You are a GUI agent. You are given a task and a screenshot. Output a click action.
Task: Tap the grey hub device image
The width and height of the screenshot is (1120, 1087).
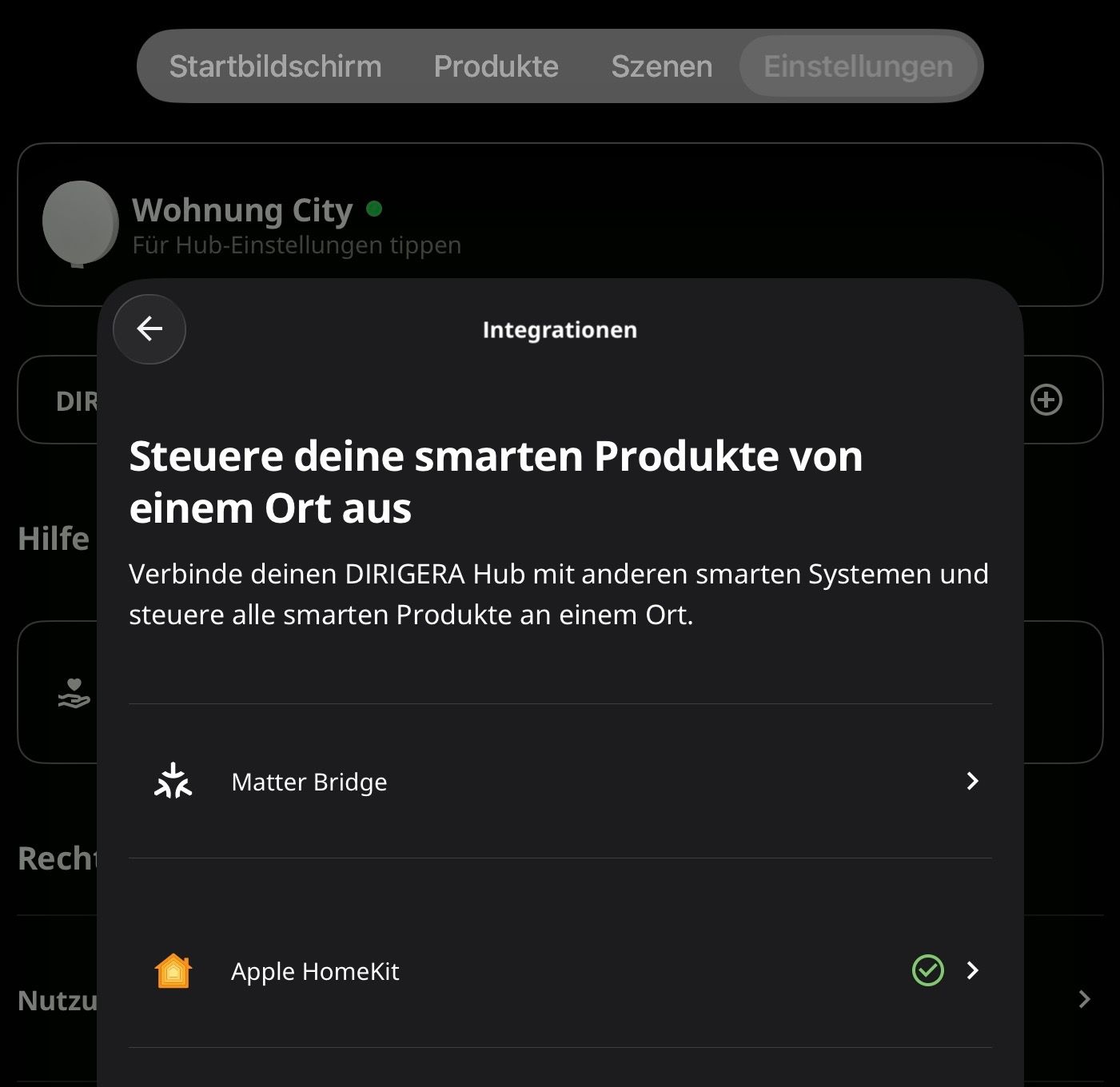[x=80, y=224]
